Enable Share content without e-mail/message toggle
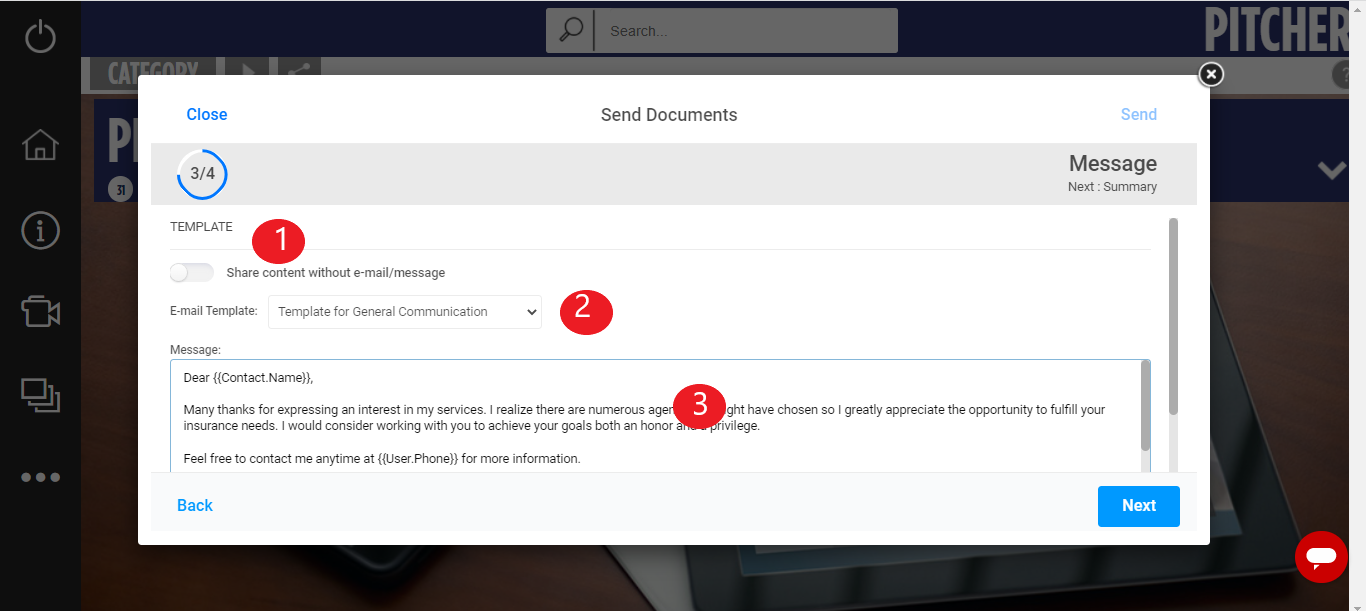The width and height of the screenshot is (1366, 611). [192, 273]
